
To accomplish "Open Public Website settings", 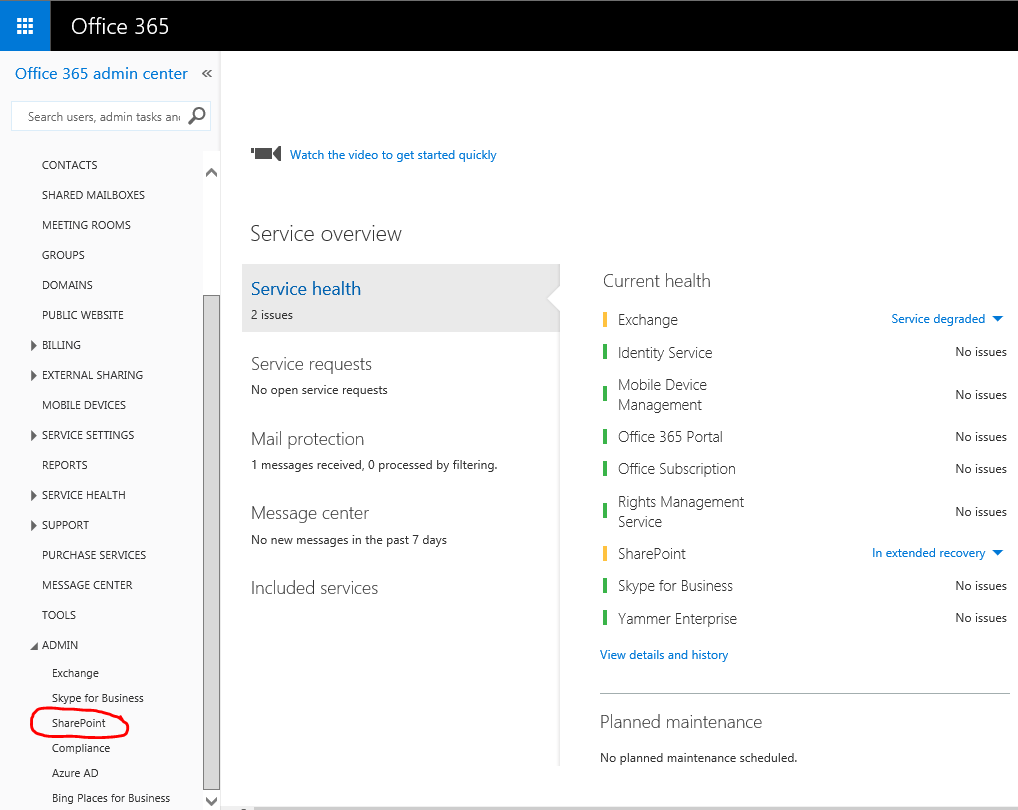I will tap(82, 315).
